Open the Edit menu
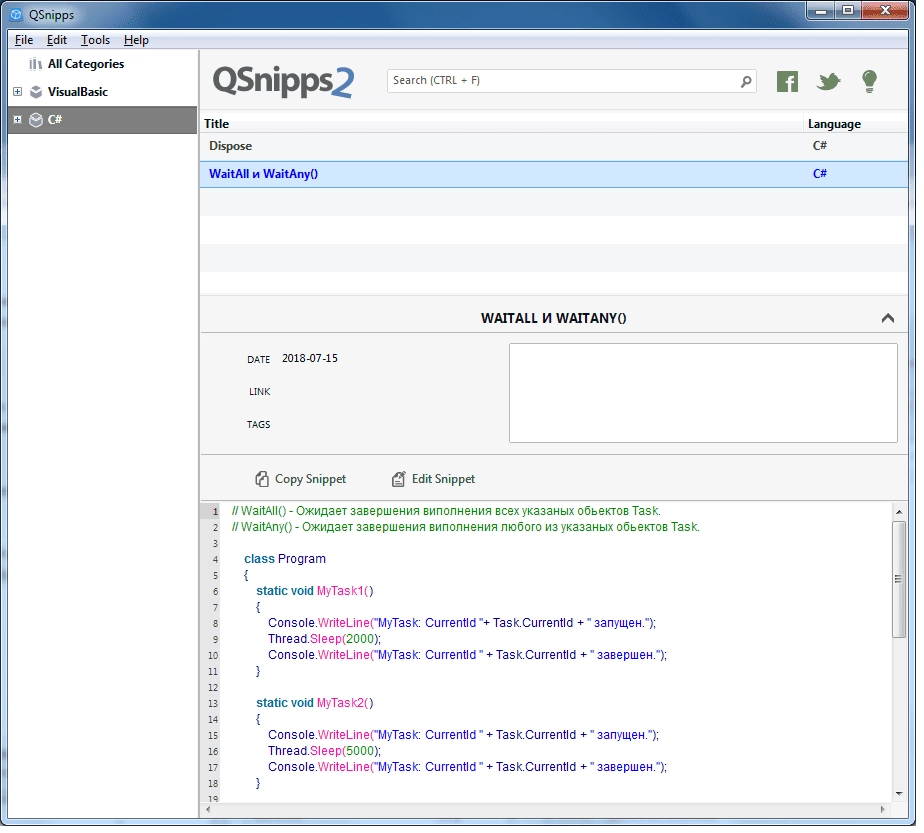The width and height of the screenshot is (924, 833). [x=57, y=40]
